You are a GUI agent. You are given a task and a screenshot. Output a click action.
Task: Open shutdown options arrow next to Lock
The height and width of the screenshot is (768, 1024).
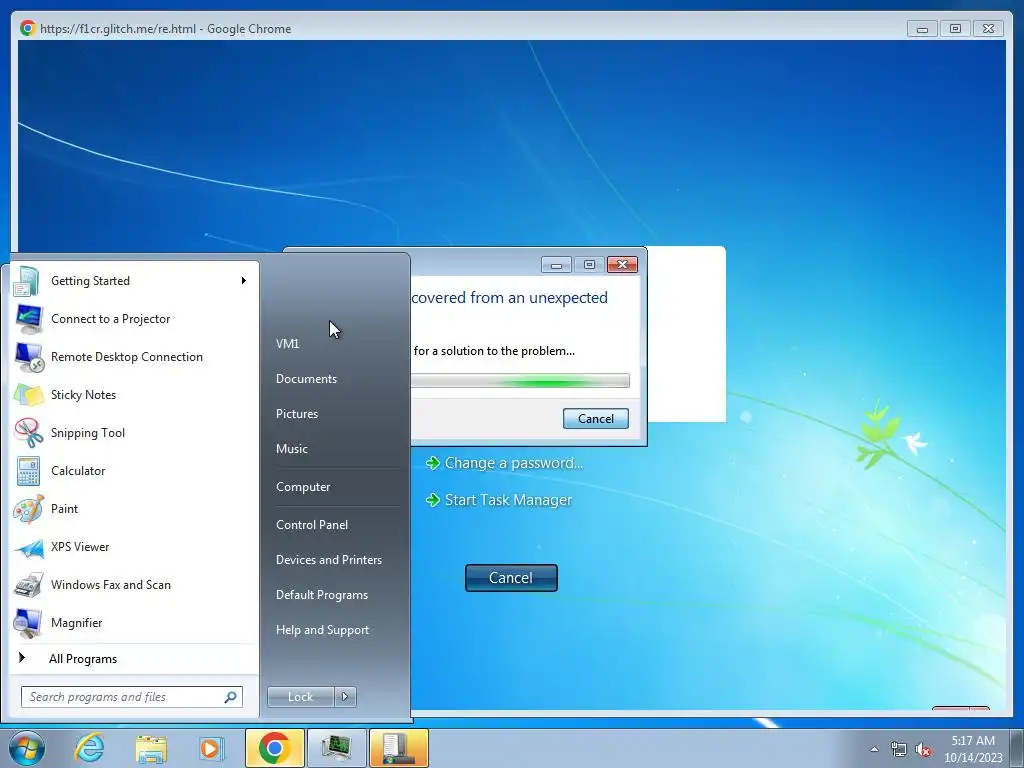pyautogui.click(x=345, y=697)
